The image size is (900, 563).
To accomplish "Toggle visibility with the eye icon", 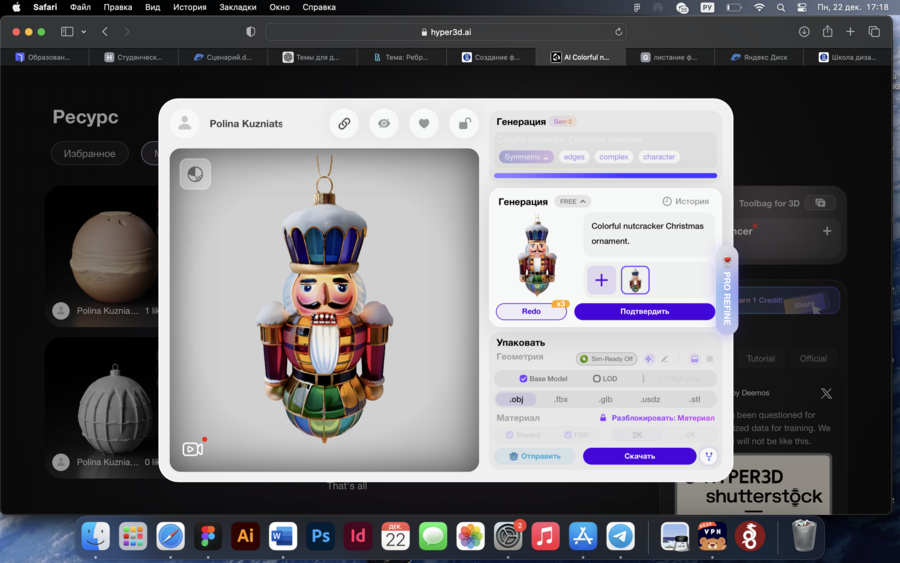I will pos(384,123).
